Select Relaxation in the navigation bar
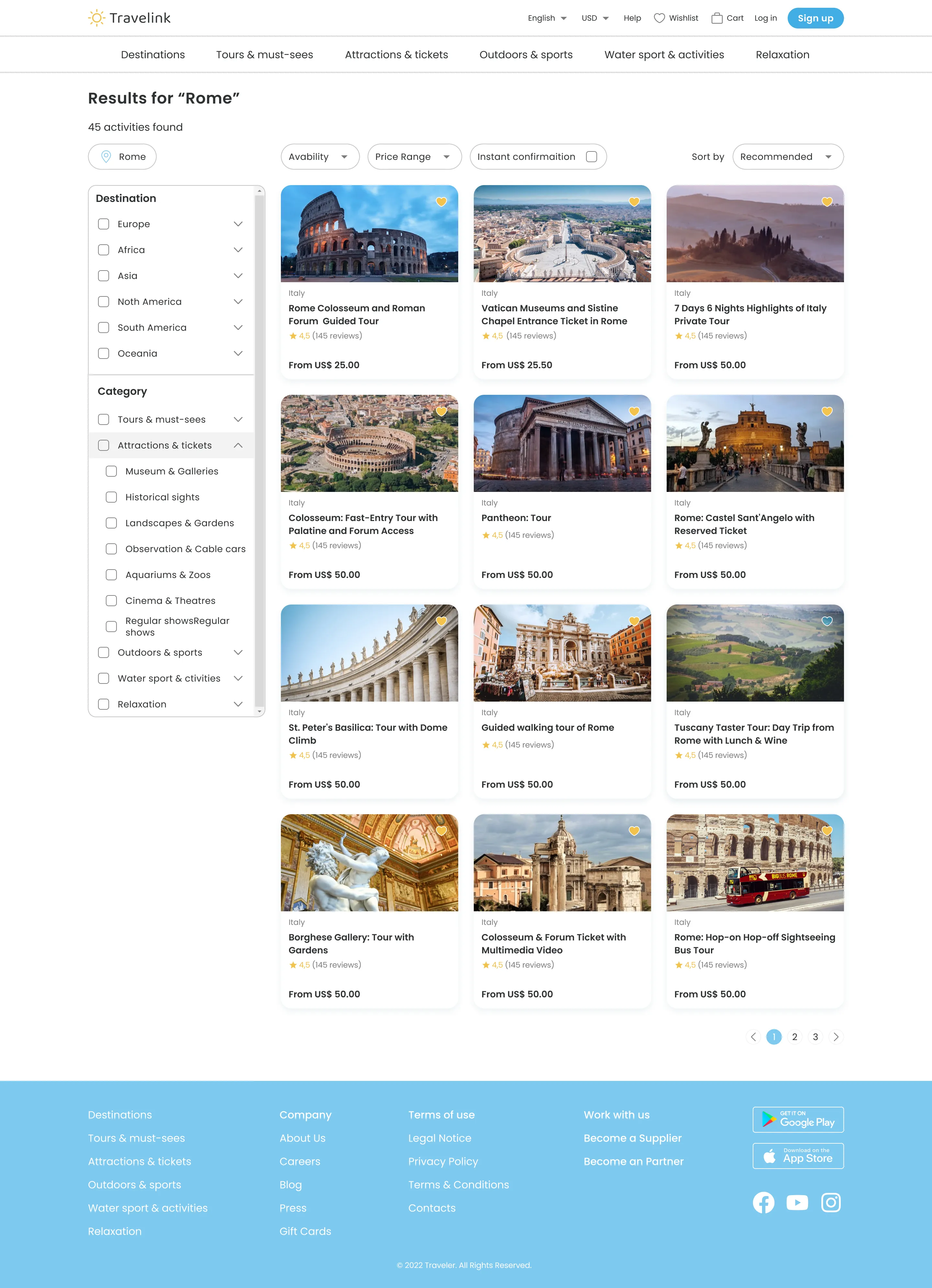Viewport: 932px width, 1288px height. [782, 54]
